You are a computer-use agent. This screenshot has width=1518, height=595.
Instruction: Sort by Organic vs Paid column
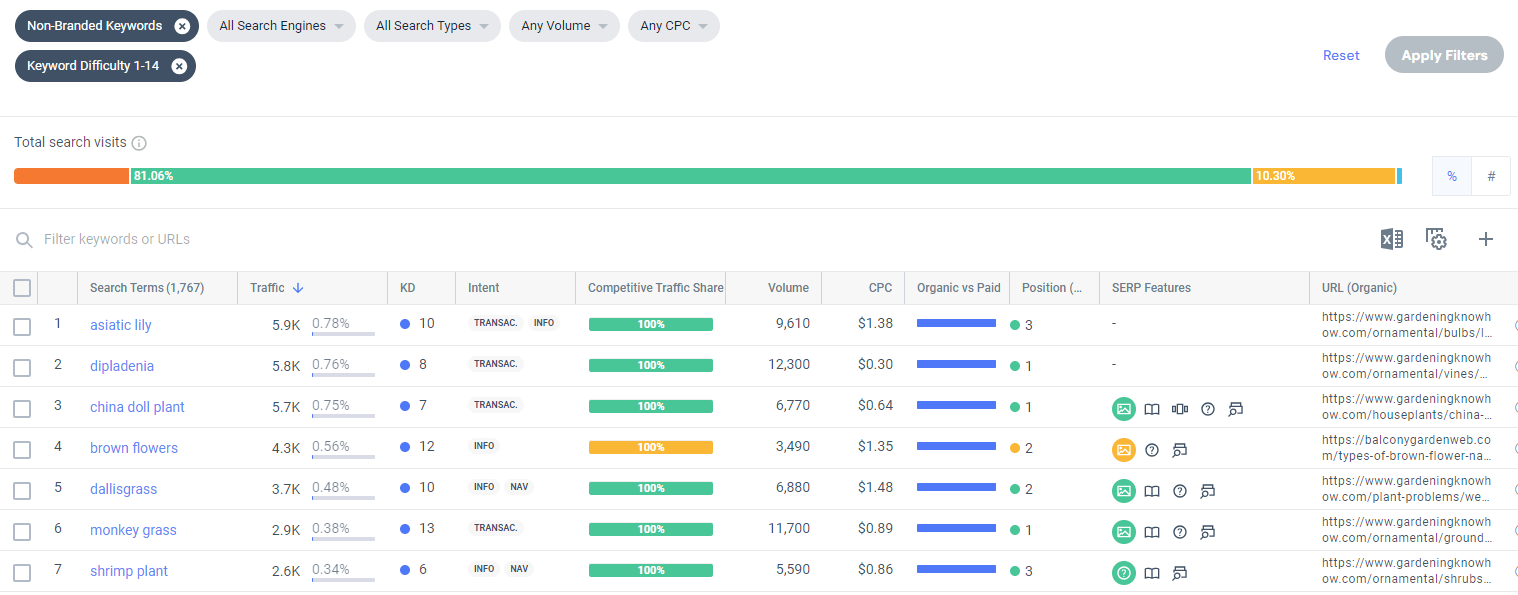click(x=958, y=288)
